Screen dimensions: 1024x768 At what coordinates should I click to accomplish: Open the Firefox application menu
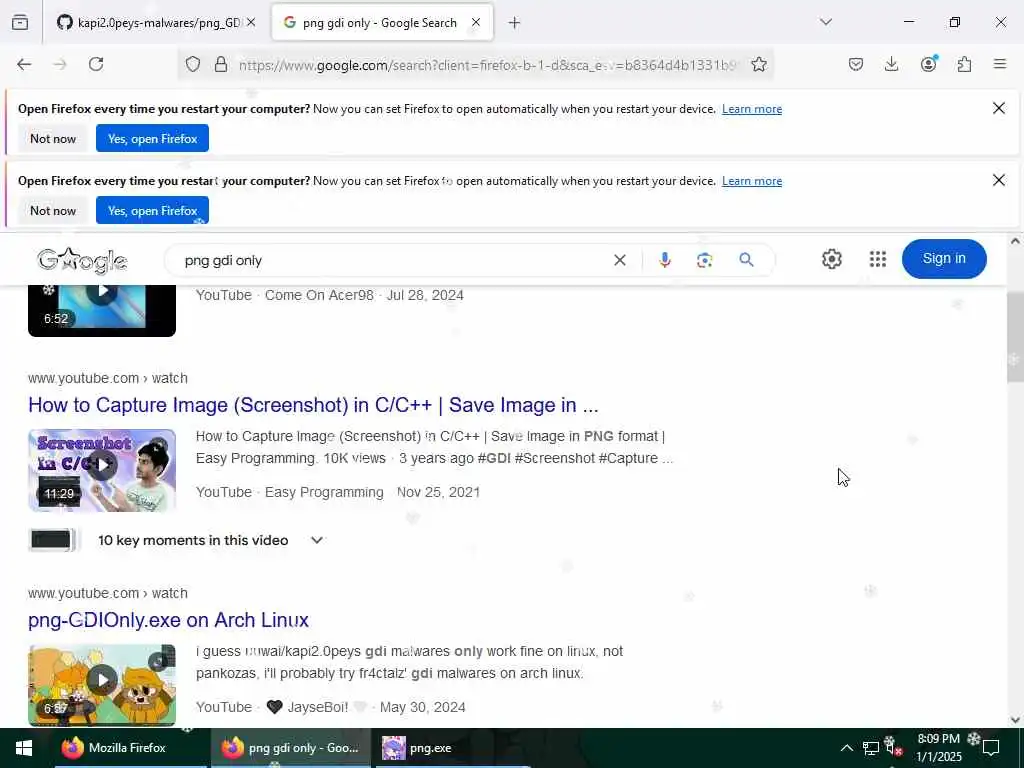1000,64
